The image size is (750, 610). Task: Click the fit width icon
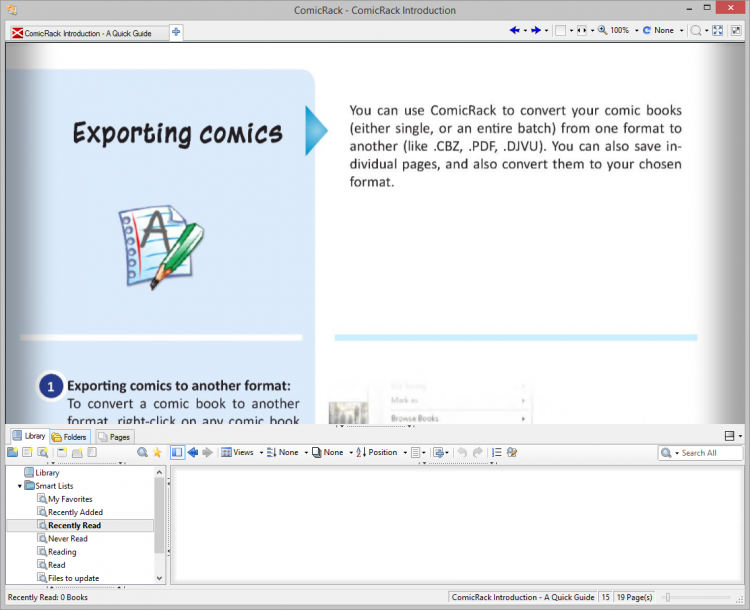tap(582, 31)
